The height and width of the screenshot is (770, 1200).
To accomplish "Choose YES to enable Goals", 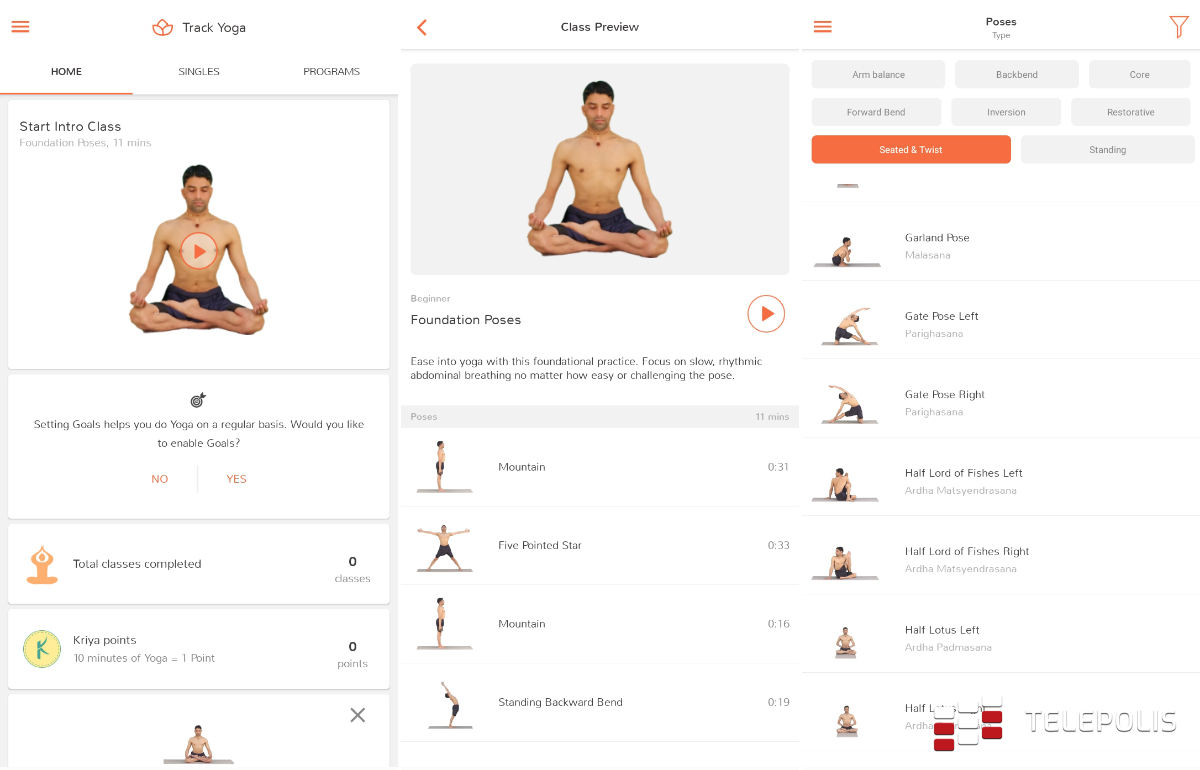I will [x=236, y=479].
